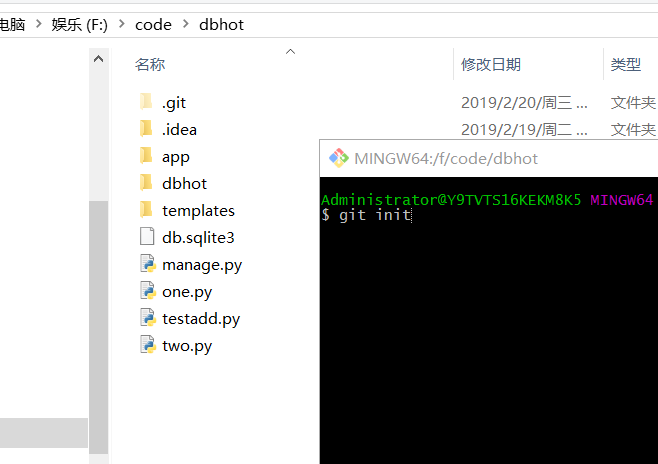Select the app folder name
The width and height of the screenshot is (658, 464).
pyautogui.click(x=176, y=157)
